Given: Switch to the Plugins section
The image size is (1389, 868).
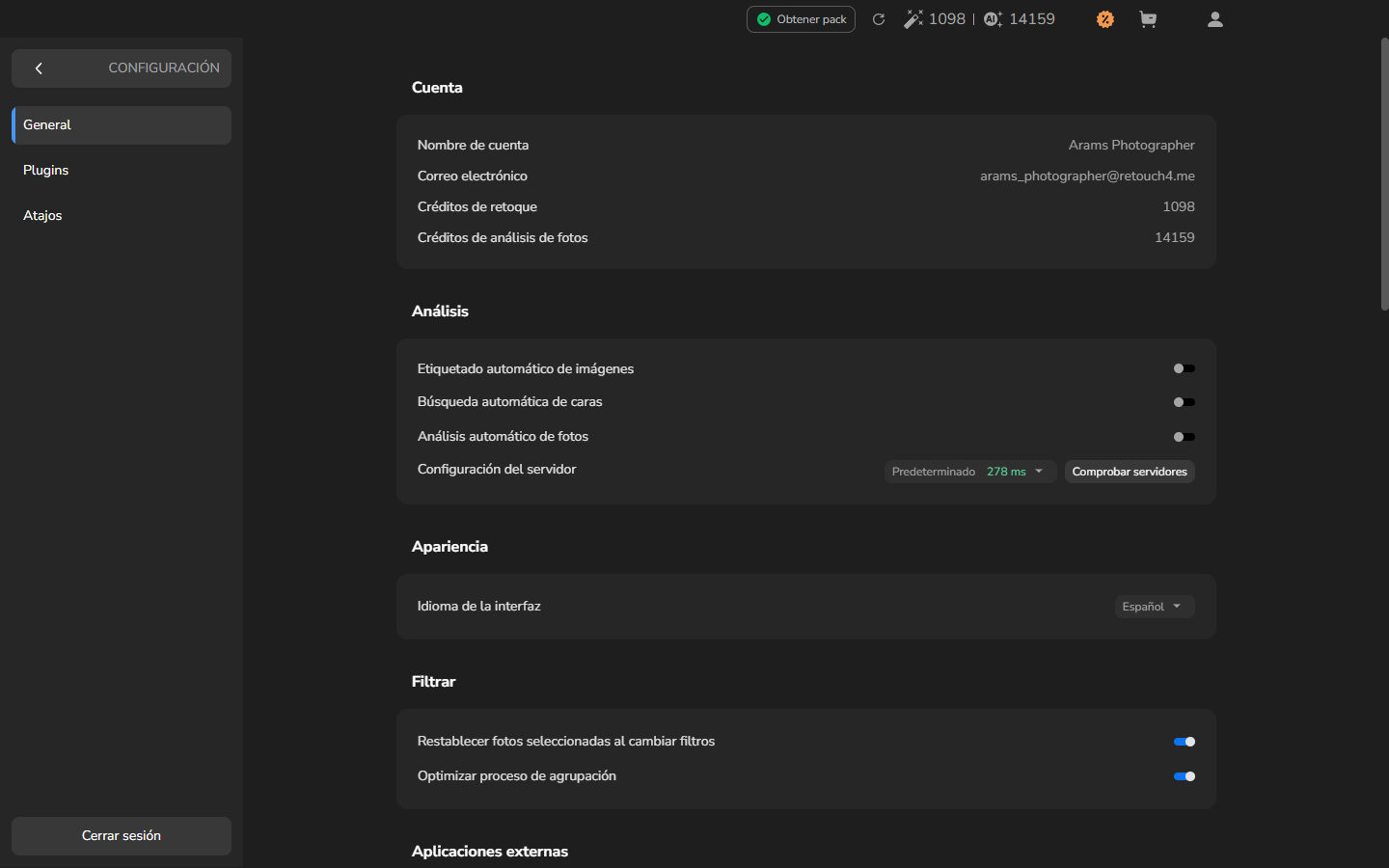Looking at the screenshot, I should [x=122, y=171].
